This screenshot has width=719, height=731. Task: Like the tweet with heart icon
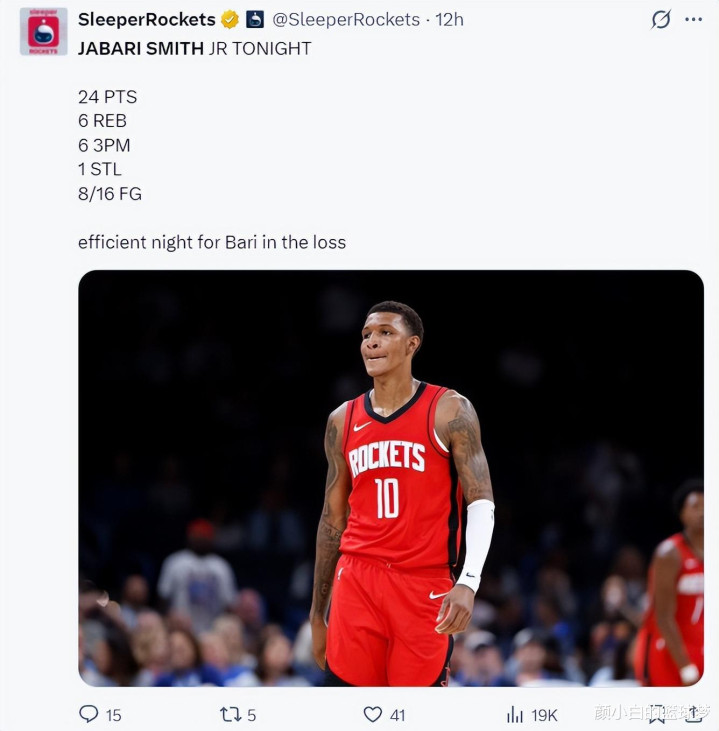373,714
